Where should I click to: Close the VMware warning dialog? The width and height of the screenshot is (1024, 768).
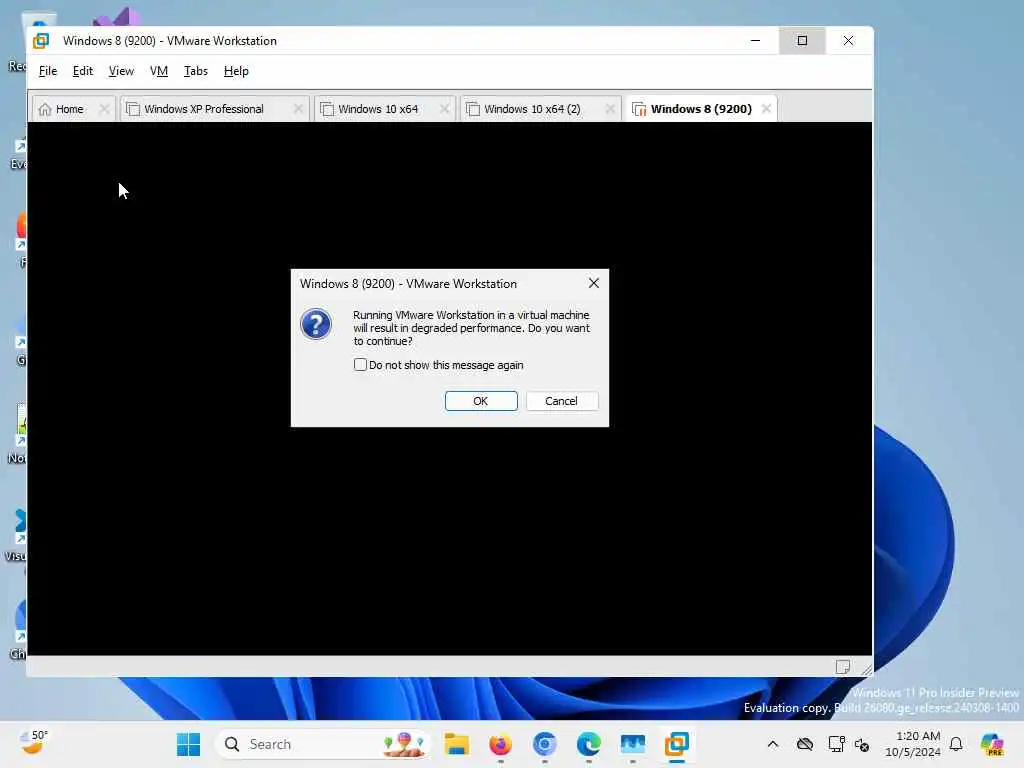[594, 283]
